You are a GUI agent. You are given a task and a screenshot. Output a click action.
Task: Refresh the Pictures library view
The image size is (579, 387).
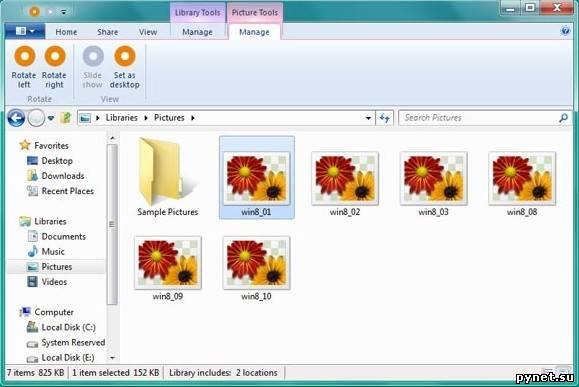[x=384, y=118]
